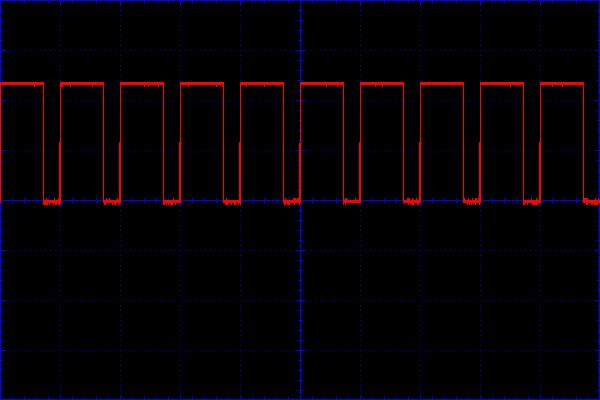This screenshot has height=400, width=600.
Task: Click the center crosshair where the solid axes intersect
Action: (x=300, y=200)
